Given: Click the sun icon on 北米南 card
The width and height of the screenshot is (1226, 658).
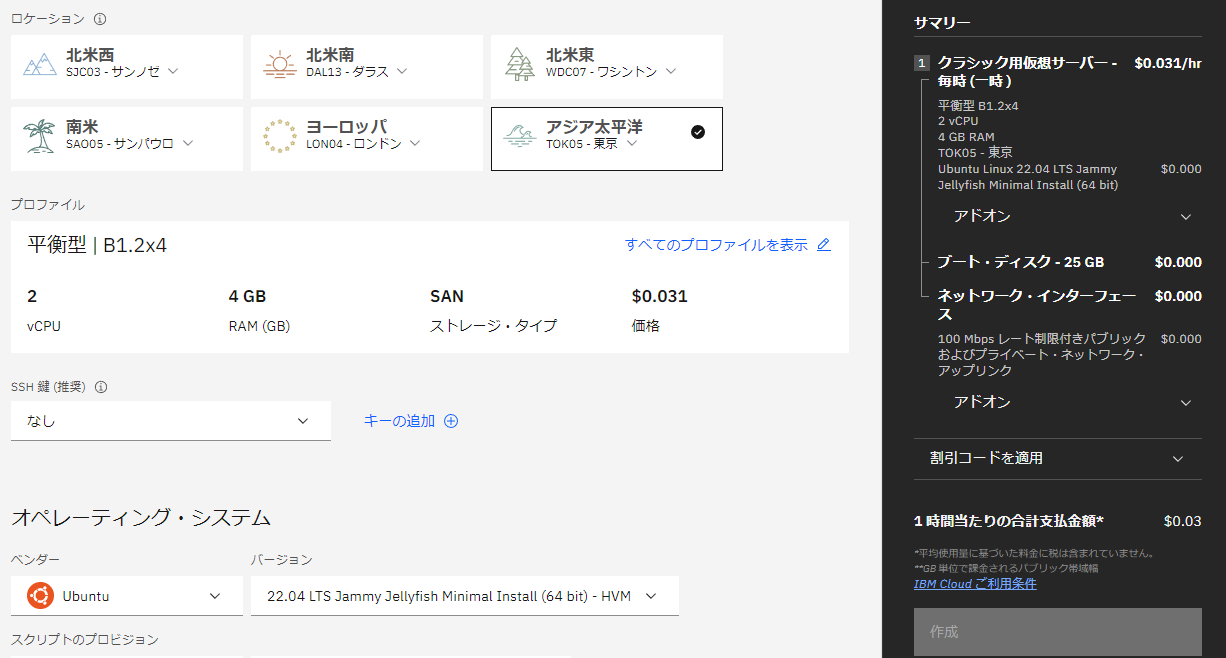Looking at the screenshot, I should click(x=280, y=64).
